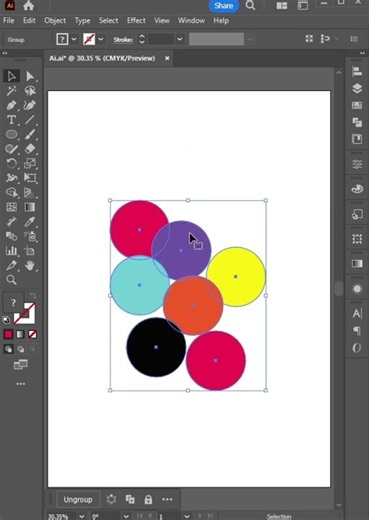Expand the toolbar collapse arrows at left
Image resolution: width=369 pixels, height=520 pixels.
point(5,53)
